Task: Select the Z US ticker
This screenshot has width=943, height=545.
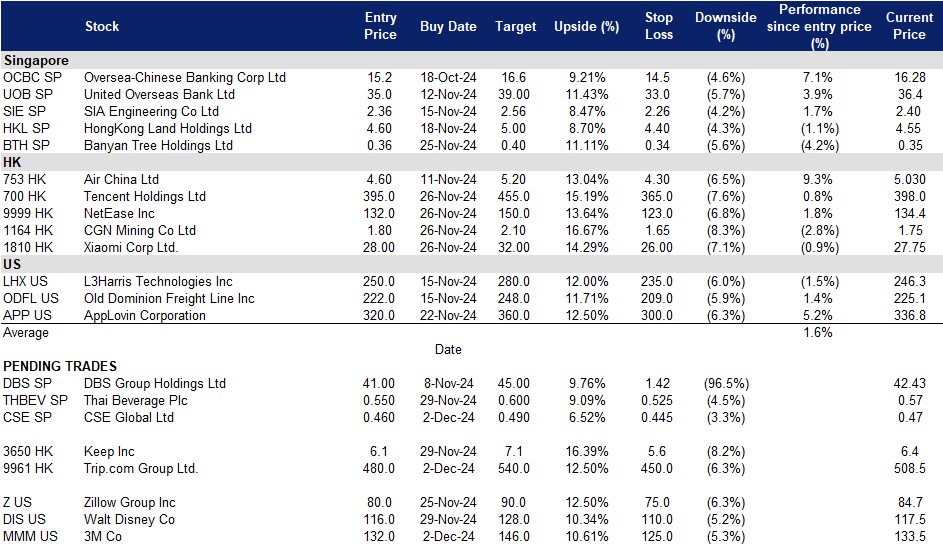Action: [x=17, y=502]
